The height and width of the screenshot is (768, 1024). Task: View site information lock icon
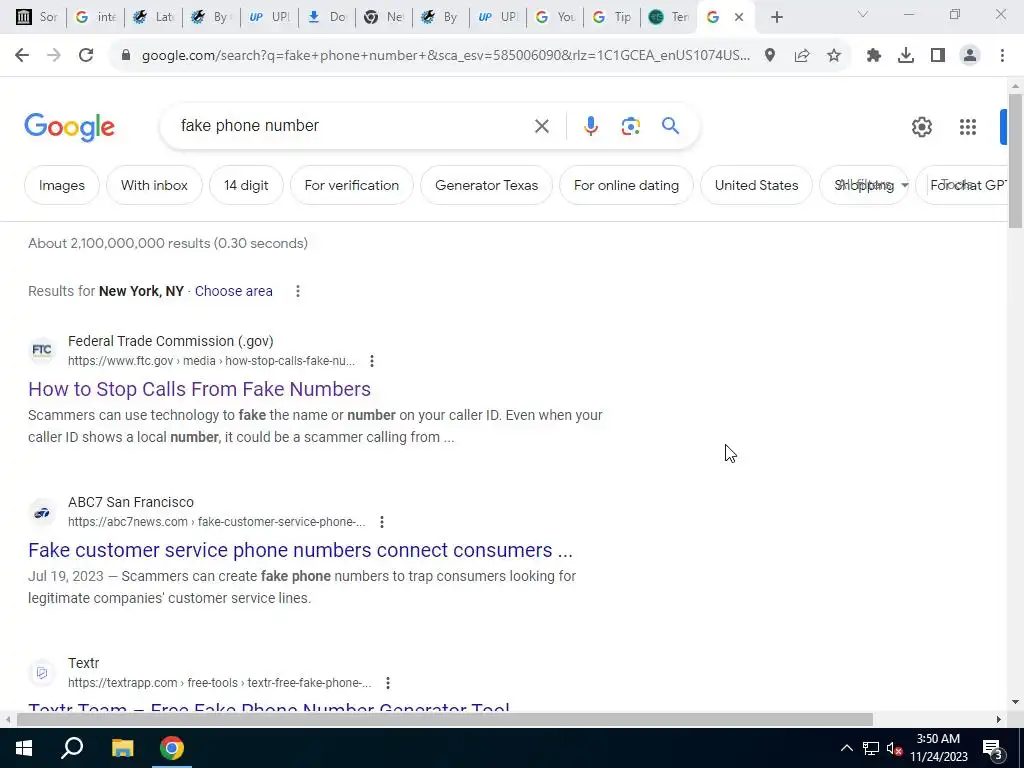(126, 56)
